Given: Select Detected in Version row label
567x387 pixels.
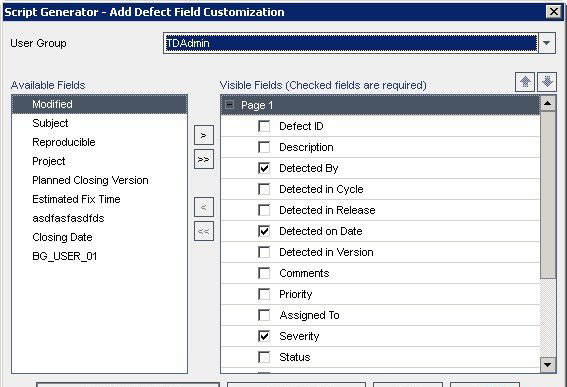Looking at the screenshot, I should [x=326, y=252].
